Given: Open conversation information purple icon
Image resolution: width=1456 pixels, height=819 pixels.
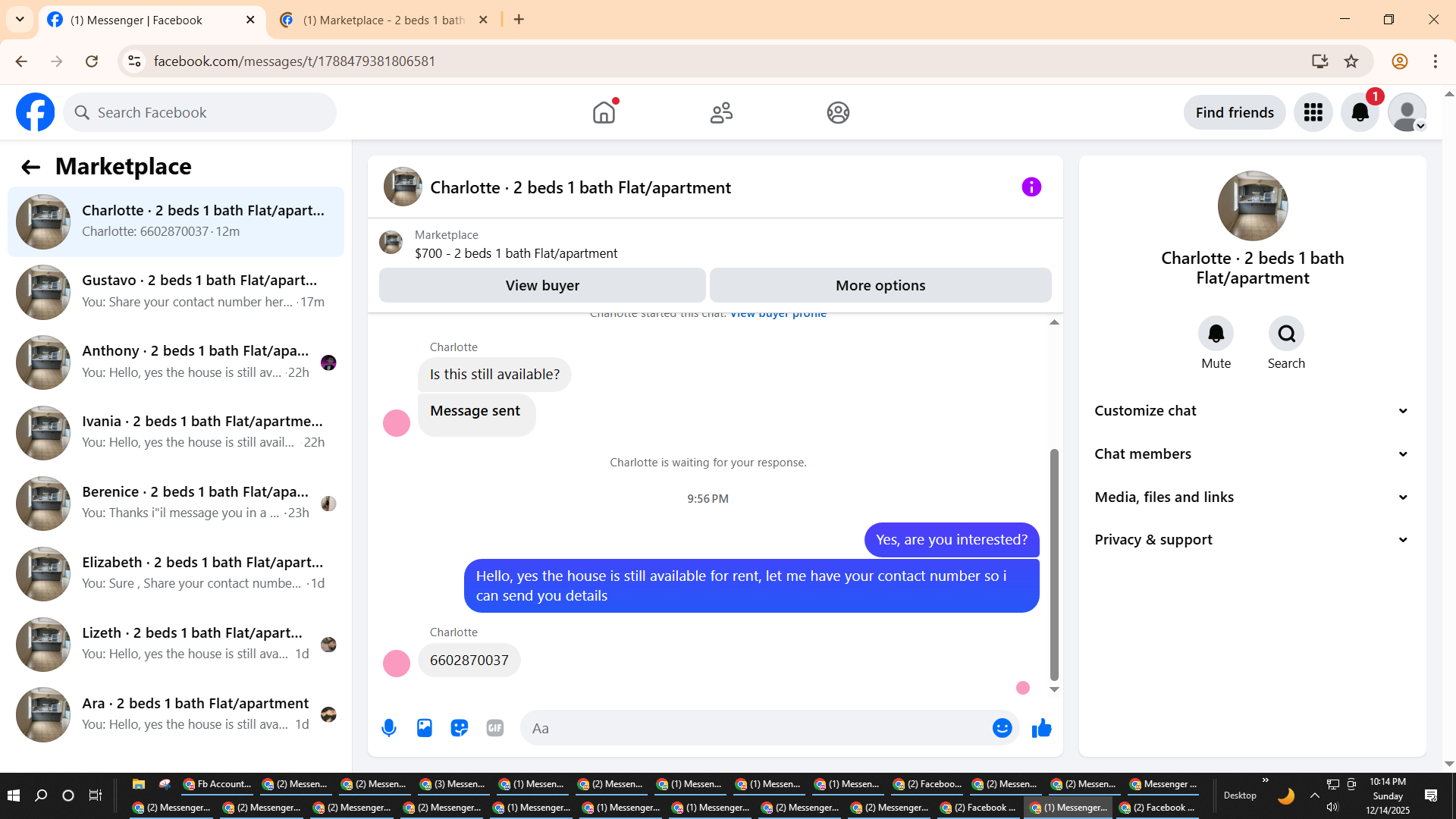Looking at the screenshot, I should [1031, 187].
